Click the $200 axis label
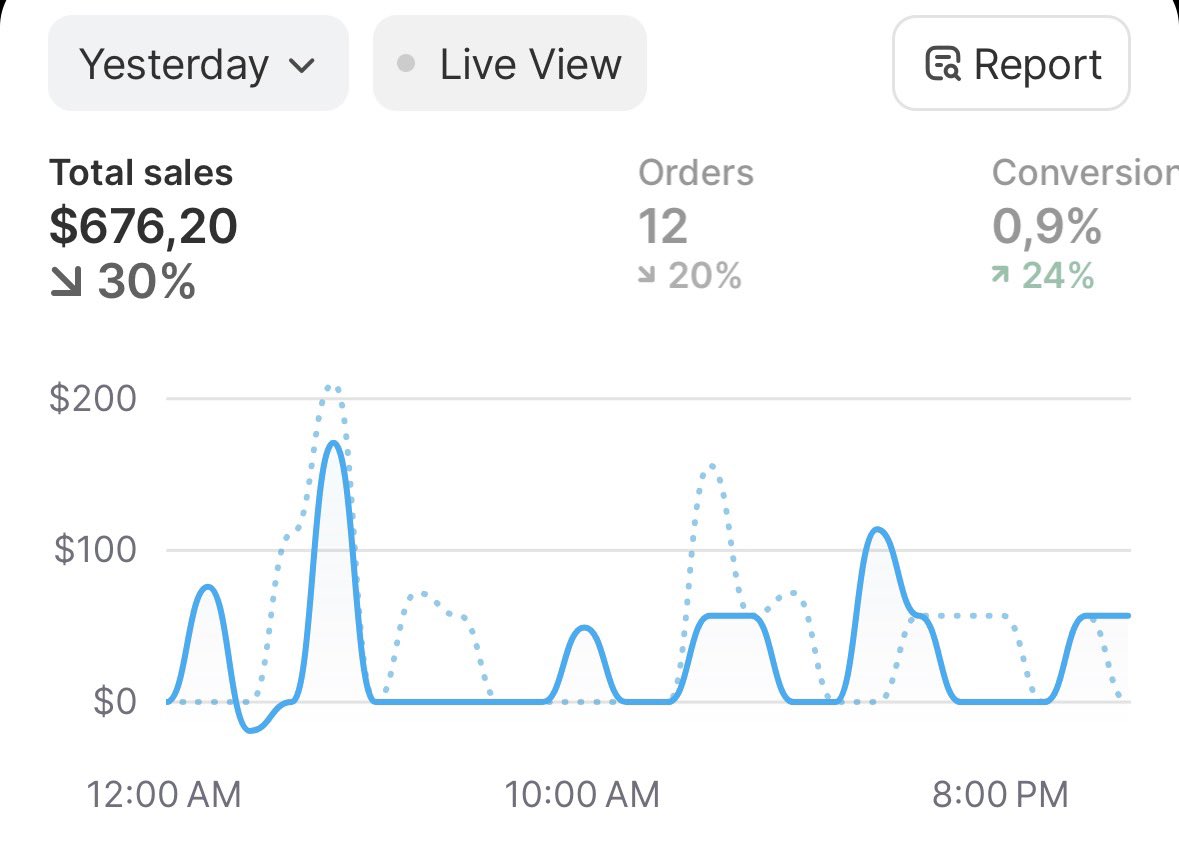The width and height of the screenshot is (1179, 861). click(93, 399)
